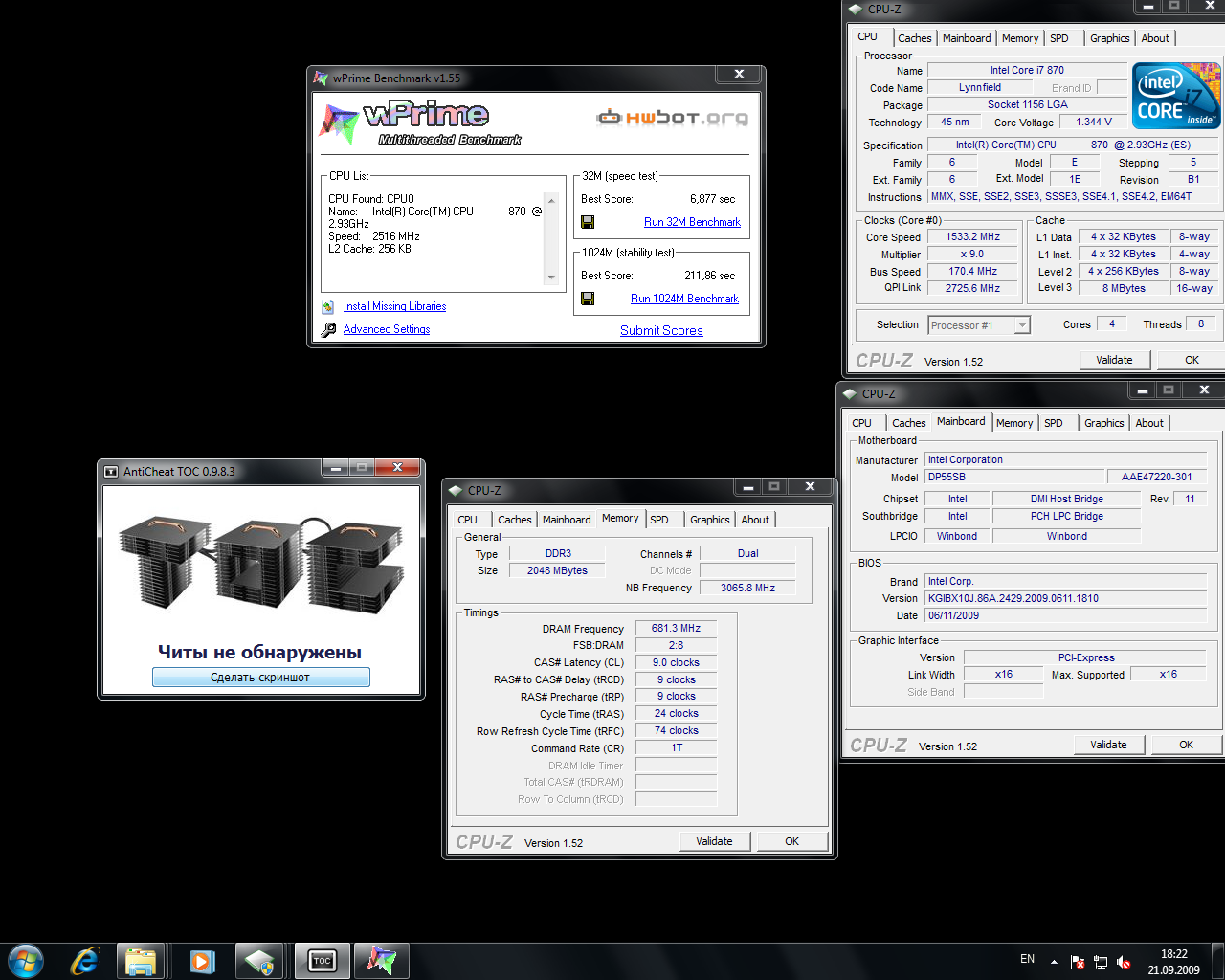Open Windows Media Player from the taskbar
This screenshot has height=980, width=1225.
tap(202, 961)
